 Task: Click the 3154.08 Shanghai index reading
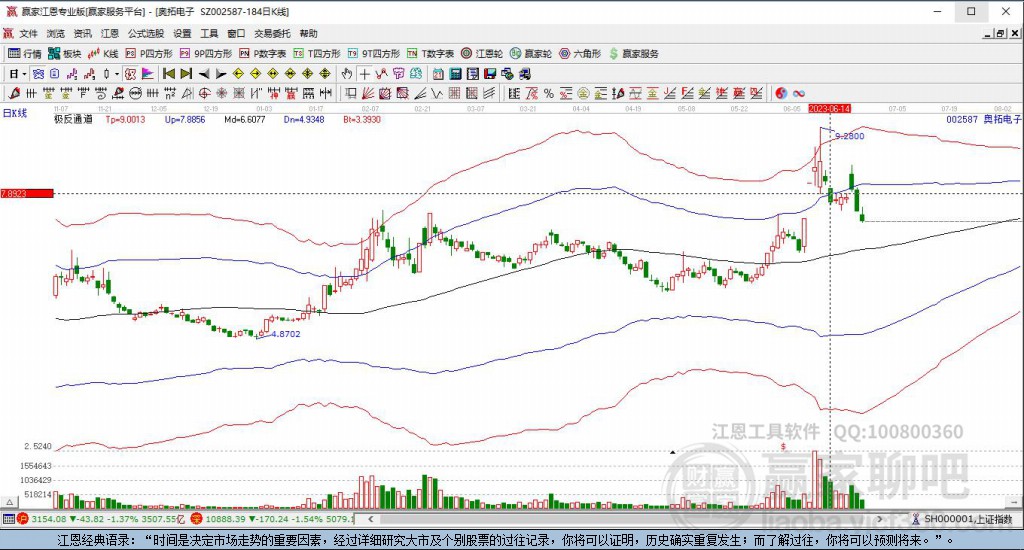pos(49,519)
